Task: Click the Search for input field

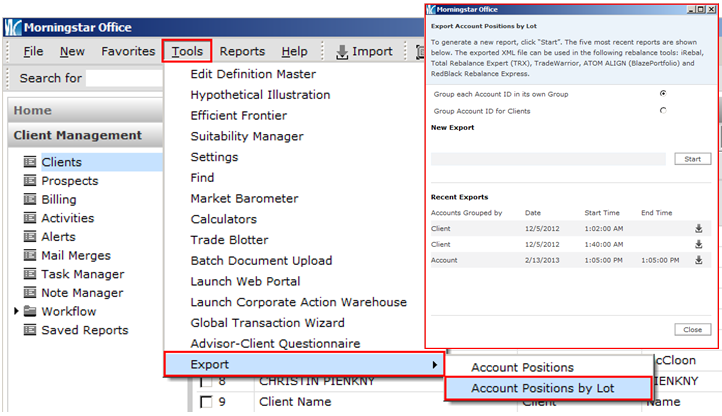Action: click(125, 78)
